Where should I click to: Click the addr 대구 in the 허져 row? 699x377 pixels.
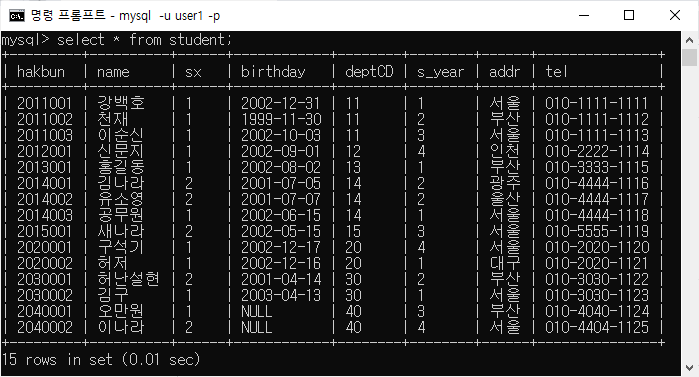(x=505, y=263)
